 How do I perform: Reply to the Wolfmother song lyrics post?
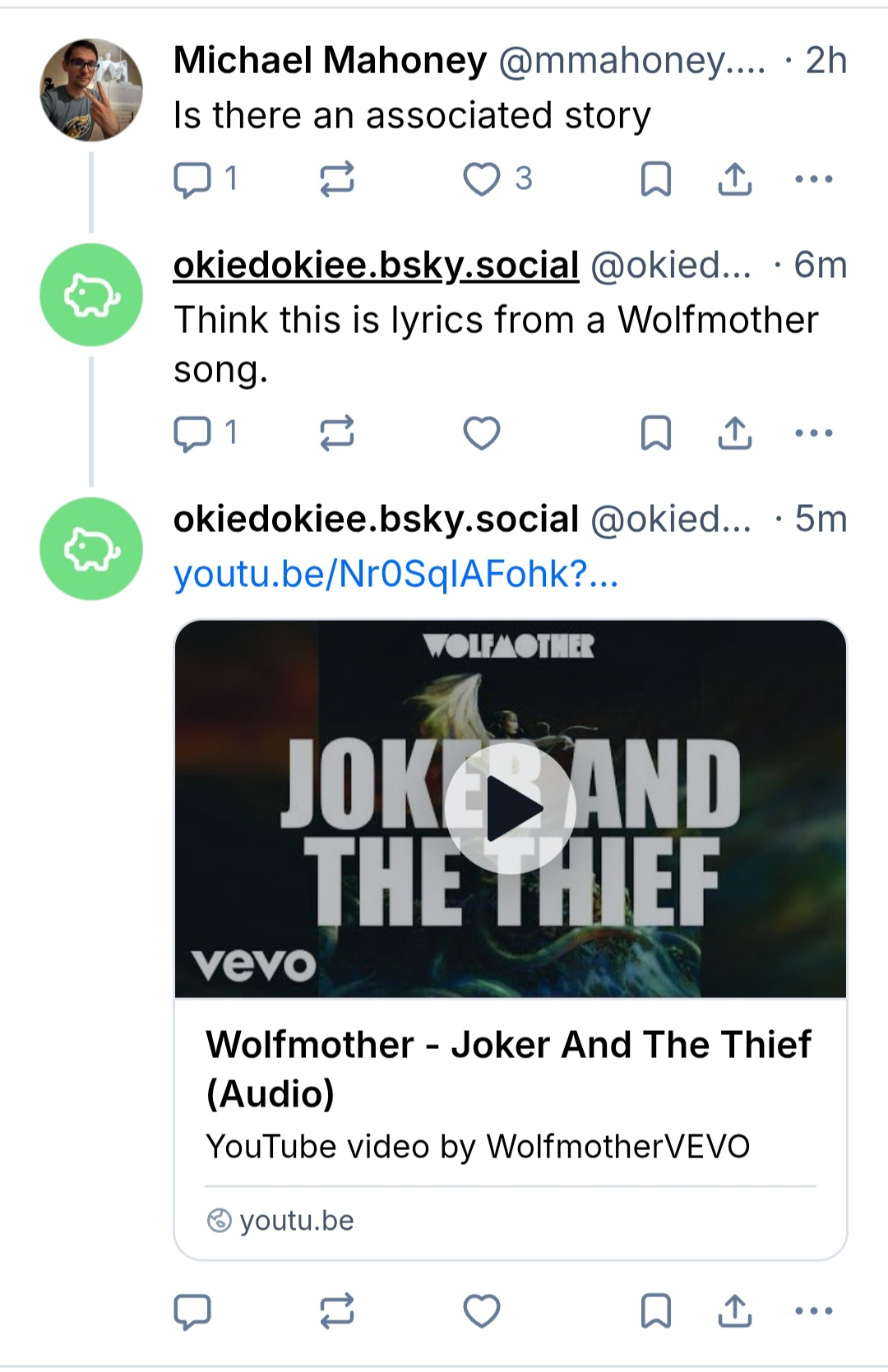click(x=193, y=433)
